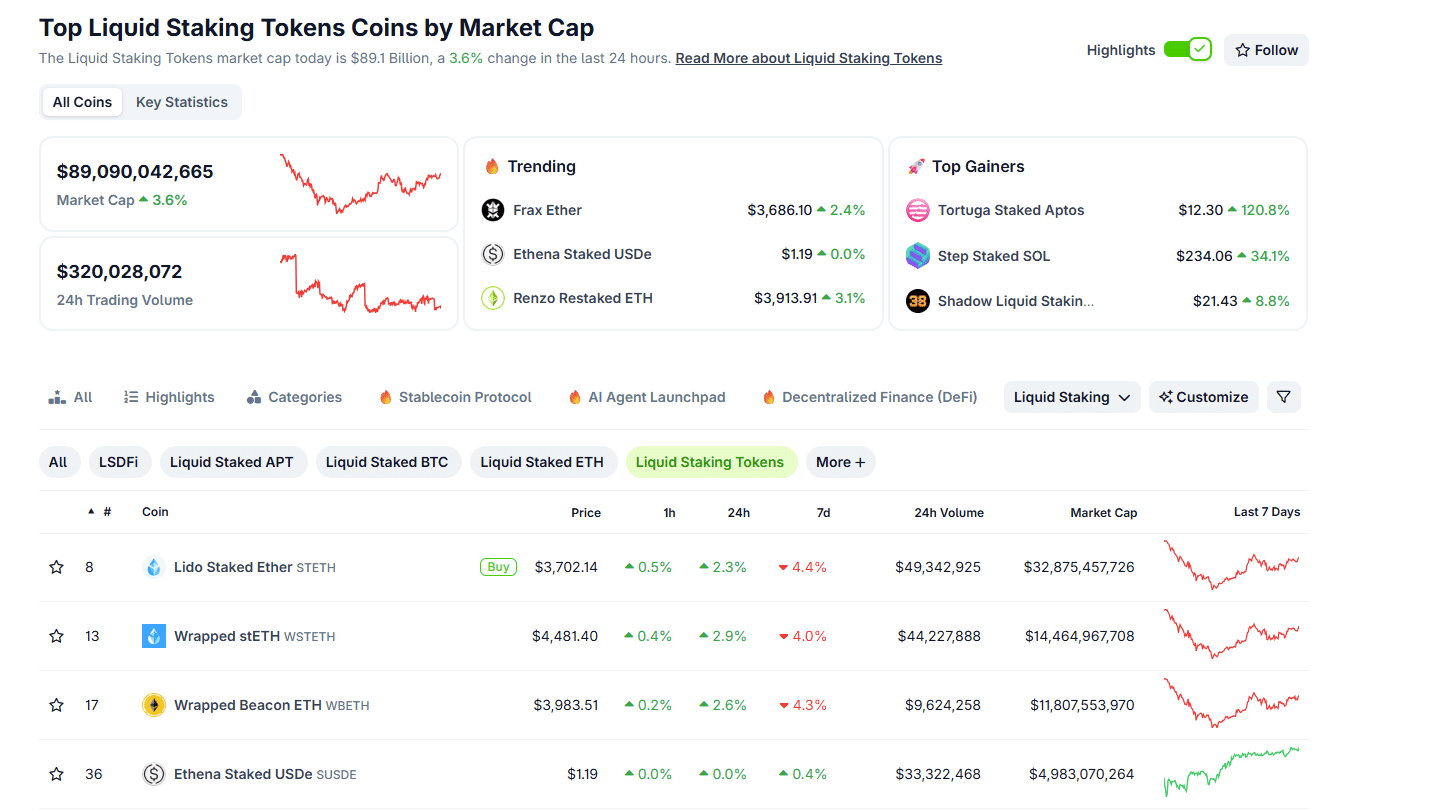The image size is (1446, 810).
Task: Click the Wrapped Beacon ETH coin logo
Action: coord(154,704)
